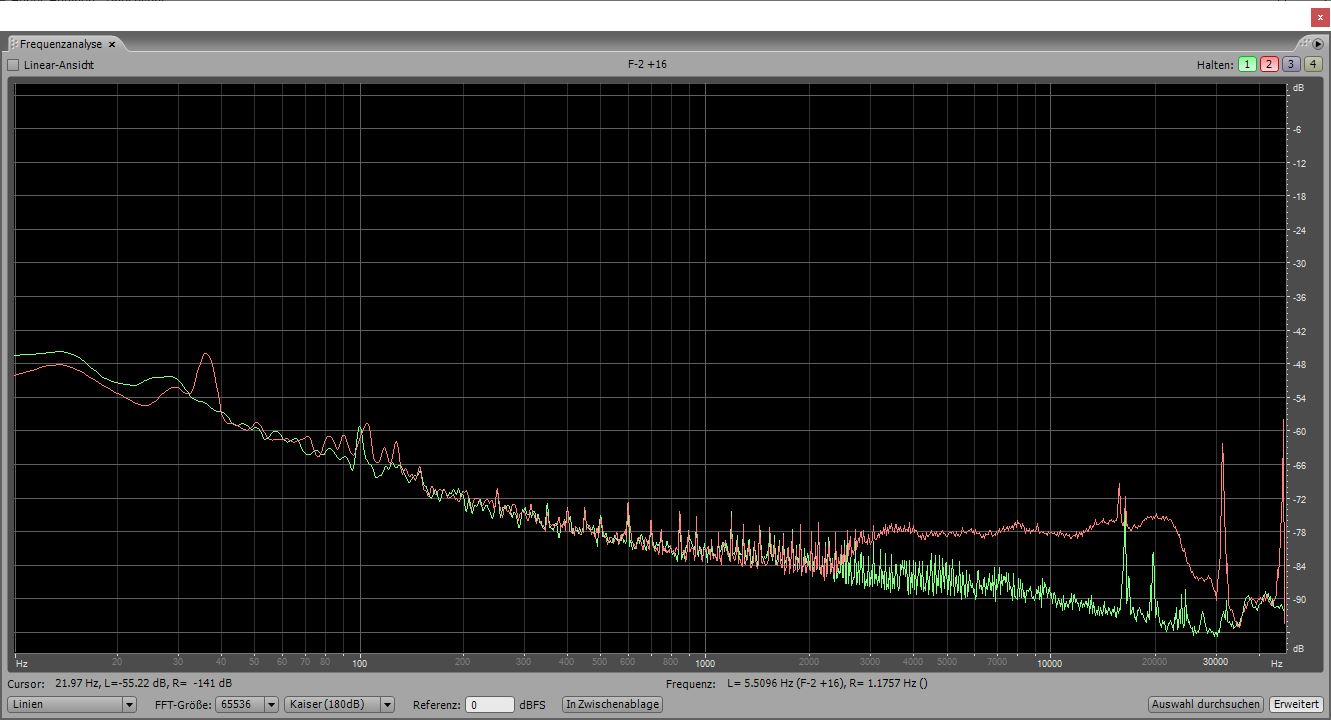1331x720 pixels.
Task: Close the Frequenzanalyse tab with its x
Action: (x=112, y=44)
